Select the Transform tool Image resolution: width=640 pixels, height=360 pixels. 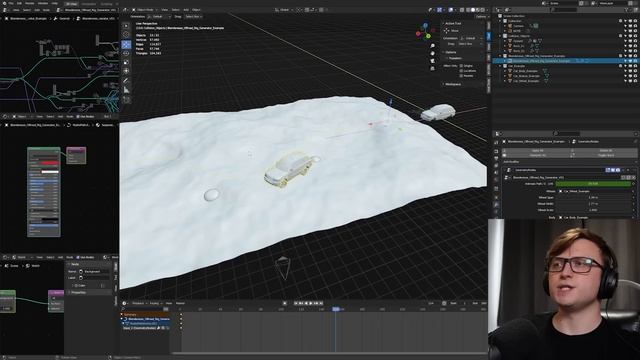(x=126, y=71)
